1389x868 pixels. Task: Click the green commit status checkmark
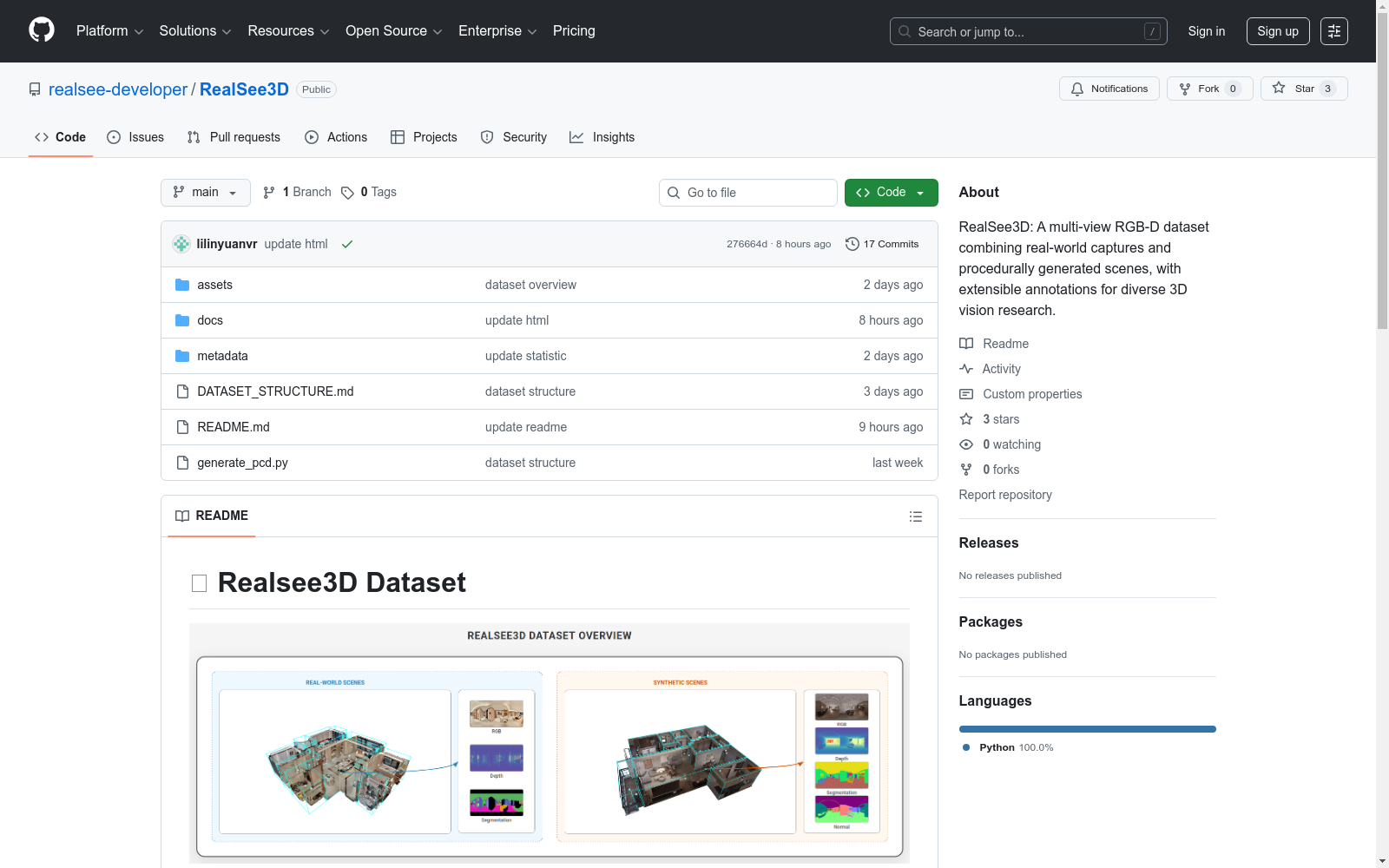(x=347, y=244)
